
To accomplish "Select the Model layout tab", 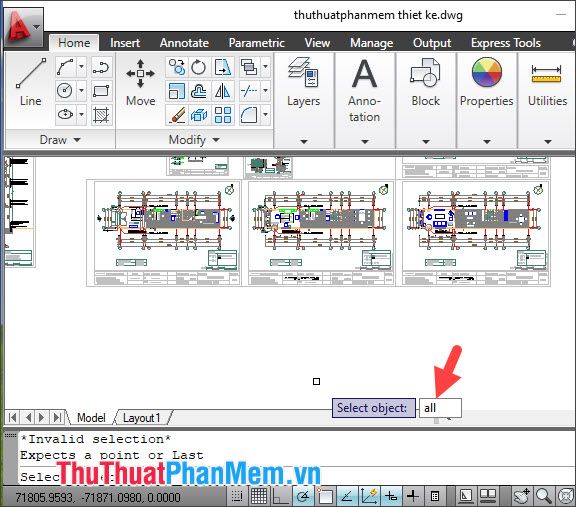I will pyautogui.click(x=91, y=418).
